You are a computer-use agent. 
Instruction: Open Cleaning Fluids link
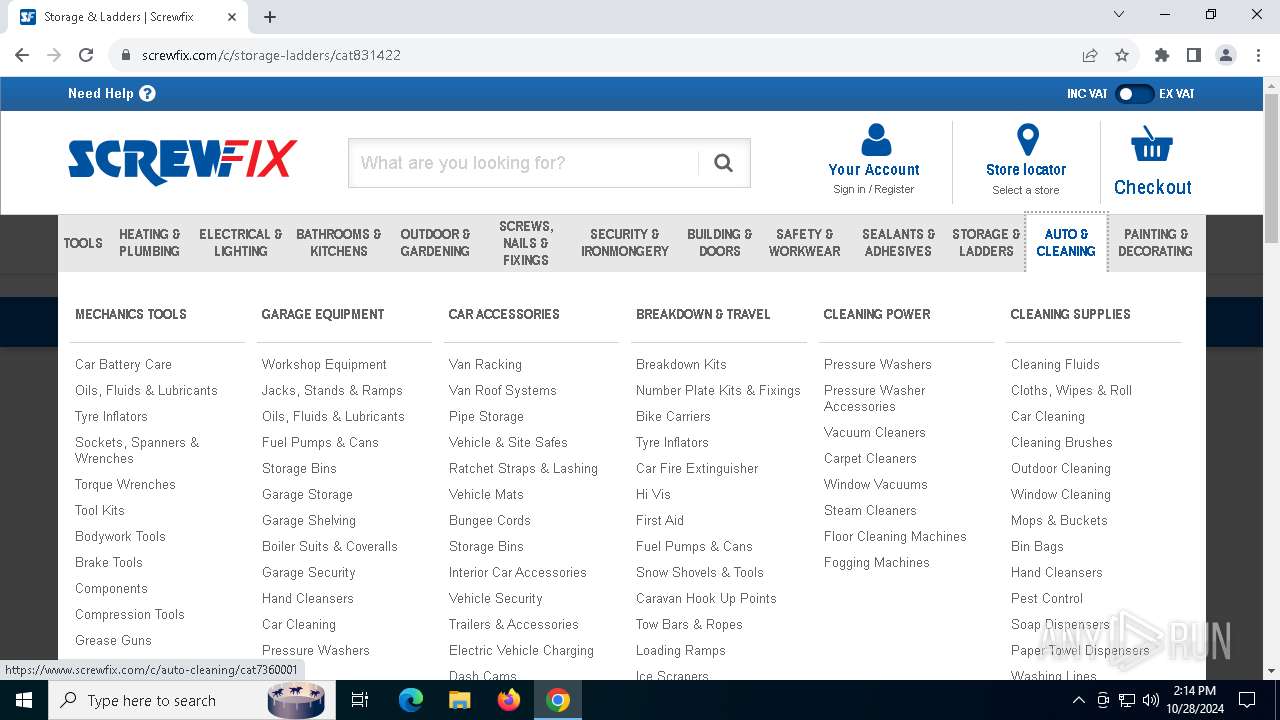pos(1055,364)
